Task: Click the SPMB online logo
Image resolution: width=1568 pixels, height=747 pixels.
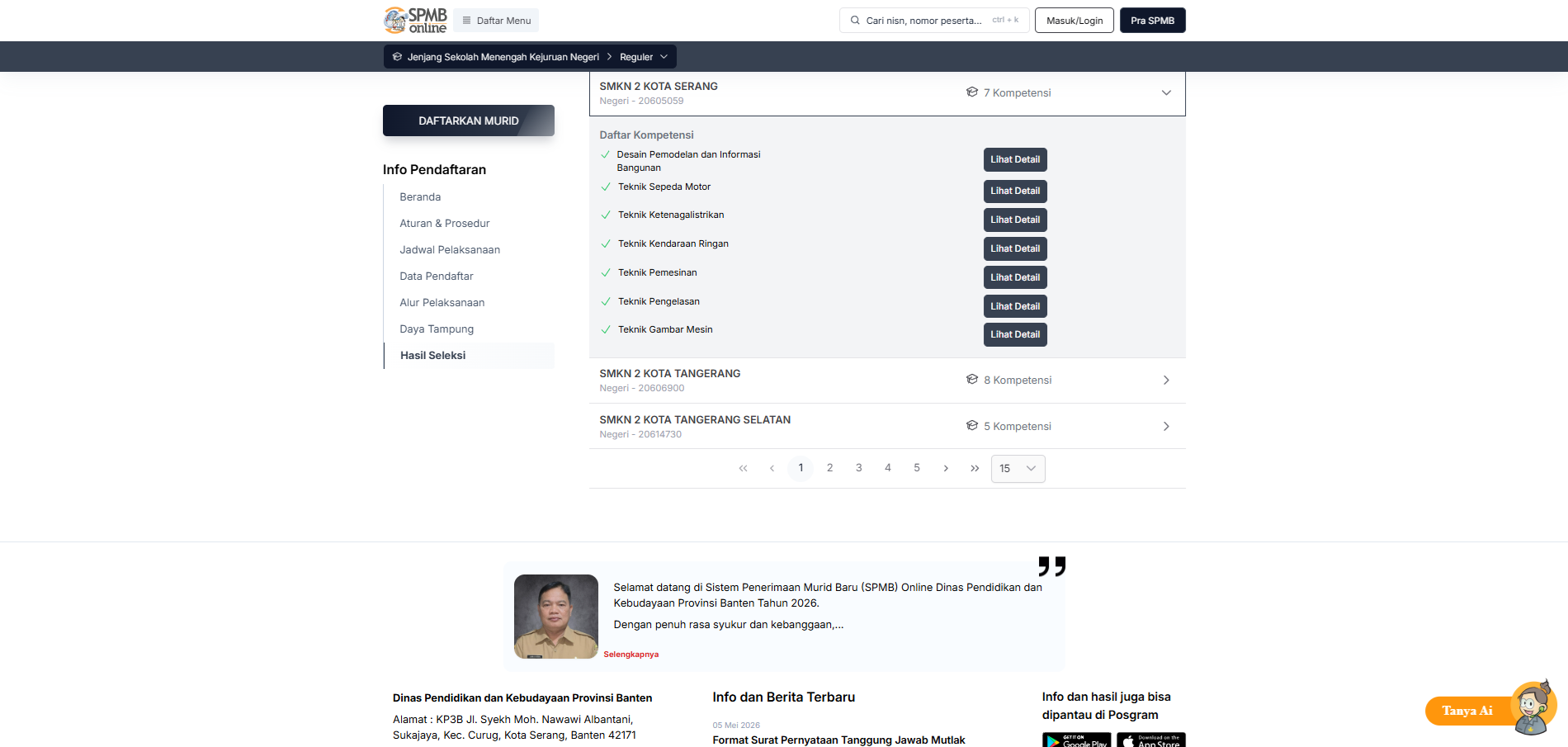Action: (415, 20)
